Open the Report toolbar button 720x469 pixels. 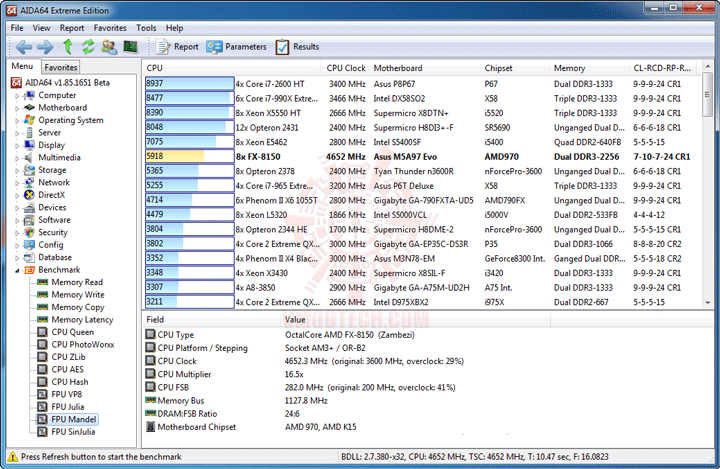point(177,47)
